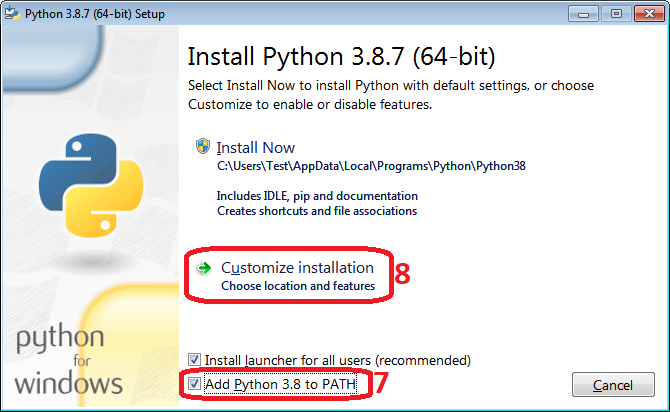Toggle the Install launcher for all users checkbox
The height and width of the screenshot is (412, 670).
(x=195, y=359)
